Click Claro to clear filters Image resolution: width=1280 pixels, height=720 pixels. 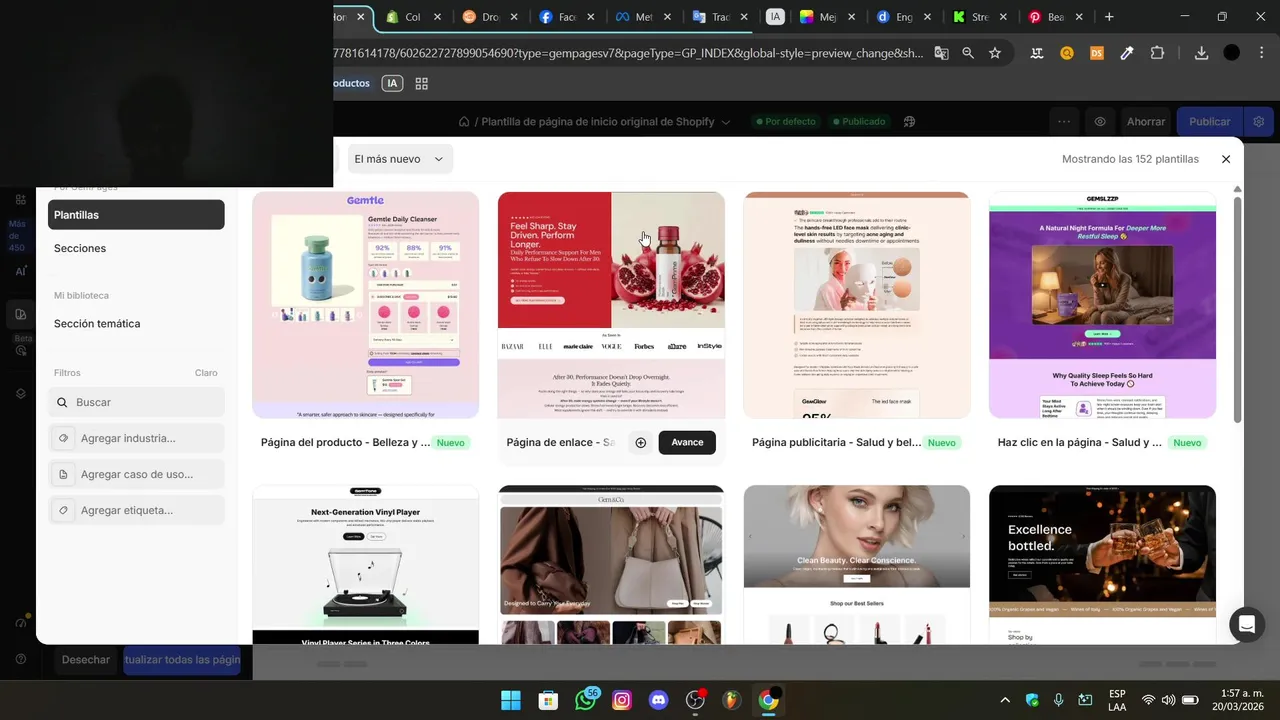pyautogui.click(x=206, y=373)
